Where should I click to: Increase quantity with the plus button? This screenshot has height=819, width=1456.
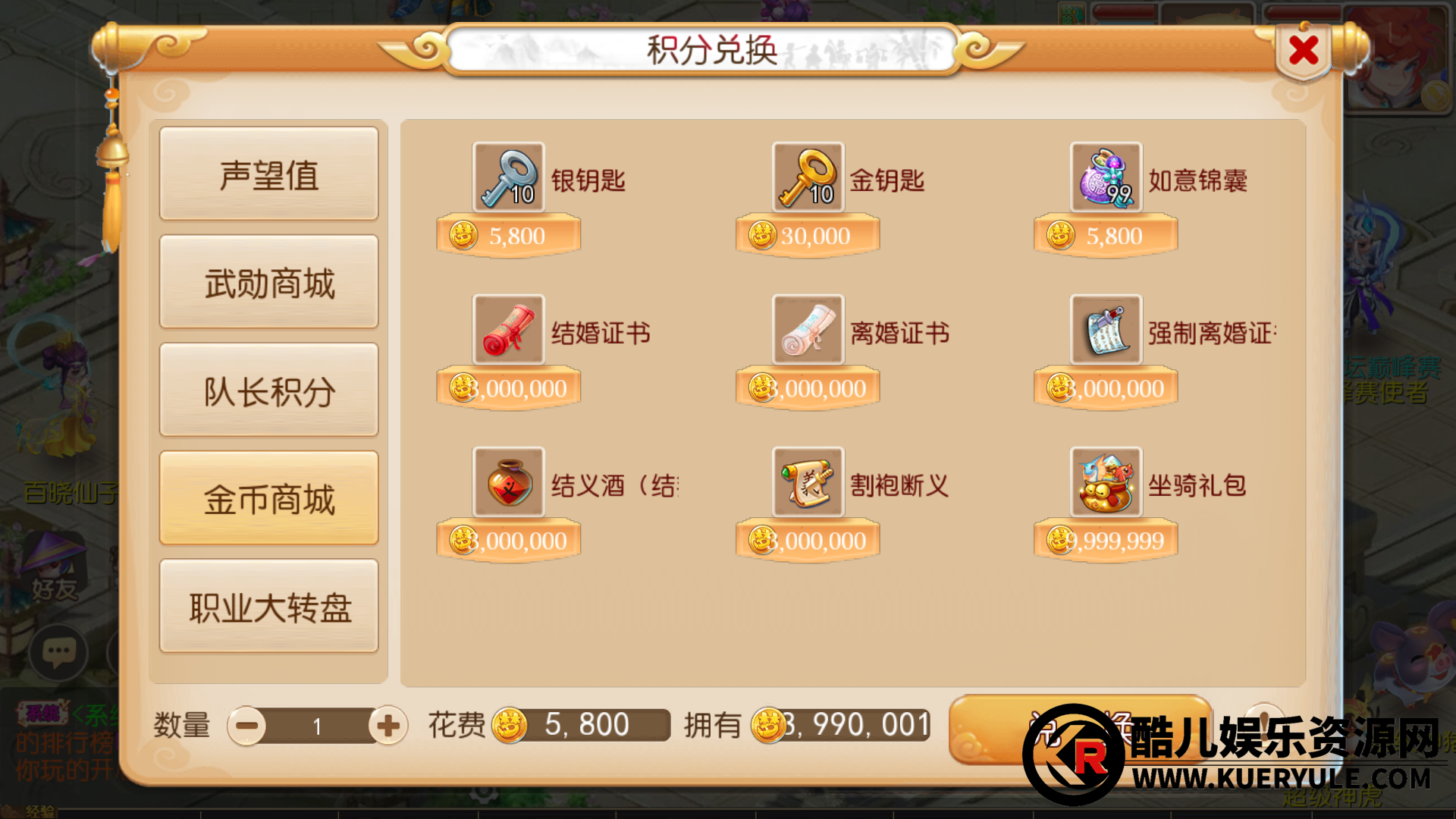tap(388, 726)
